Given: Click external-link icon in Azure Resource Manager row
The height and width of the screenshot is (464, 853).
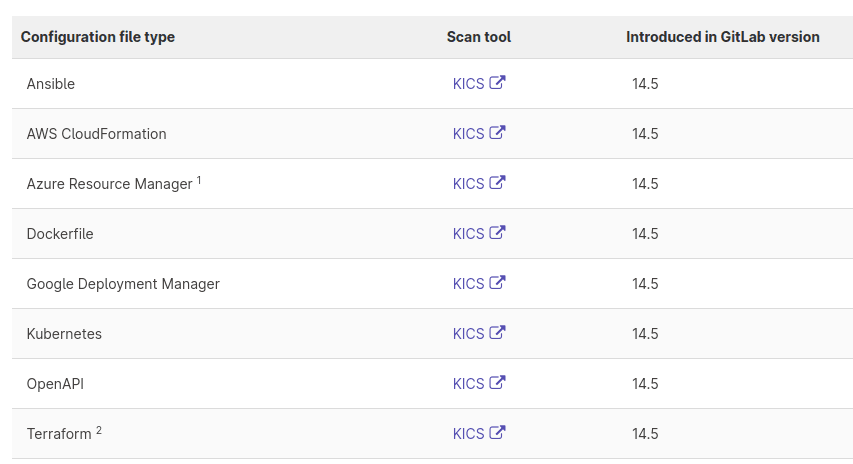Looking at the screenshot, I should pos(497,183).
